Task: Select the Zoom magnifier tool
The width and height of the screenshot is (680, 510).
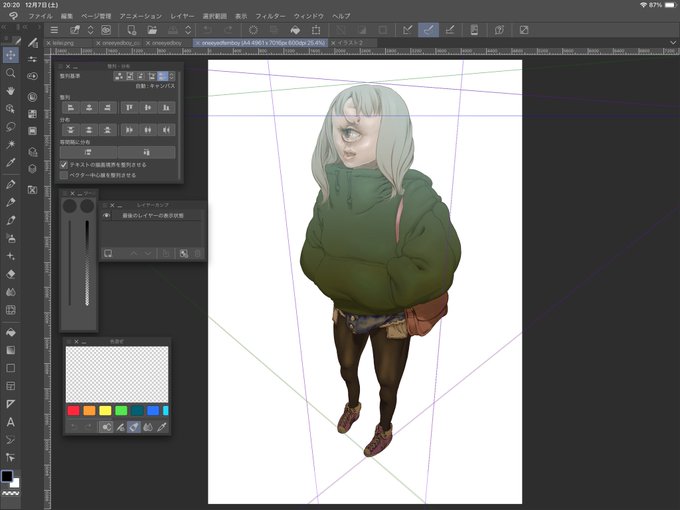Action: [x=10, y=73]
